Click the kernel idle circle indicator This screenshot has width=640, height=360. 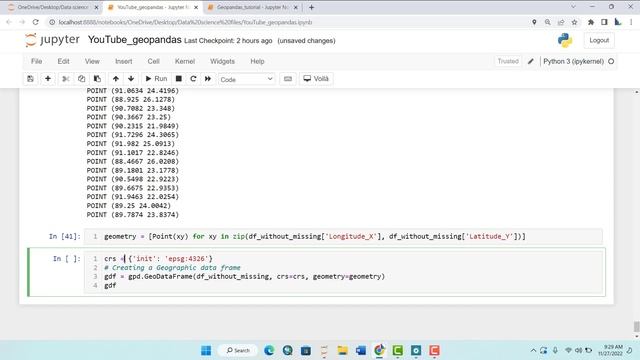tap(611, 61)
